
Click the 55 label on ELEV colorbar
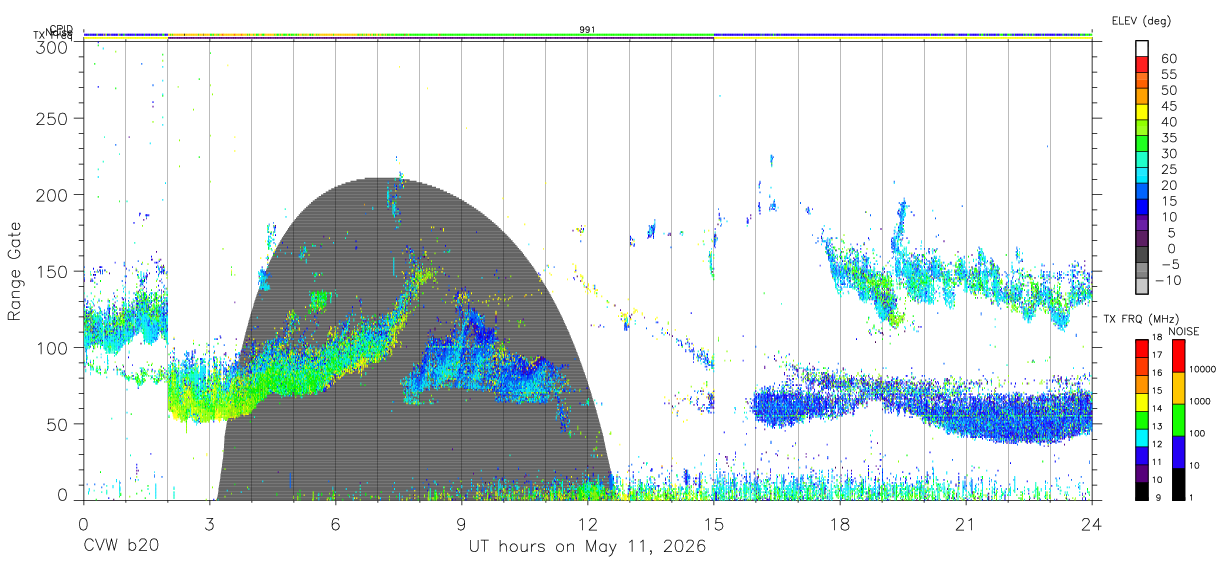[1168, 75]
